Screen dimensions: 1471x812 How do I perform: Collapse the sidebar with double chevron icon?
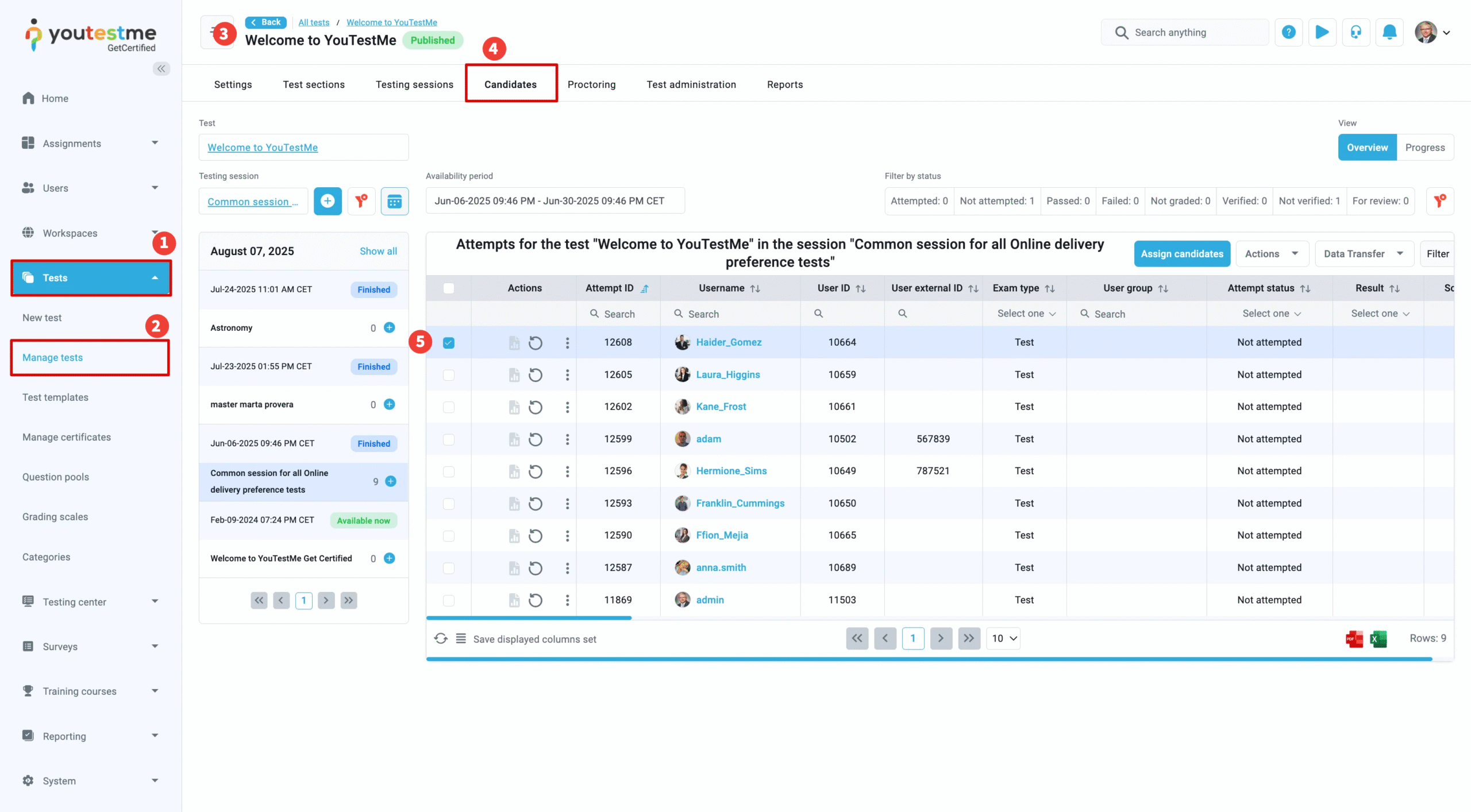click(x=161, y=69)
